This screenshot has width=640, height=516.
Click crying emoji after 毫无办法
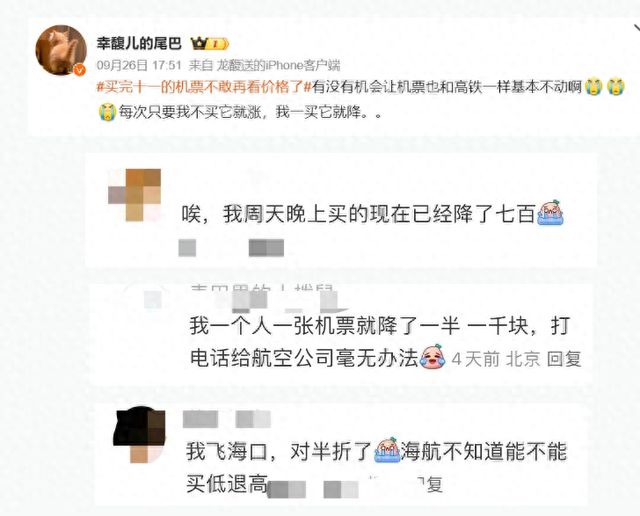click(433, 356)
